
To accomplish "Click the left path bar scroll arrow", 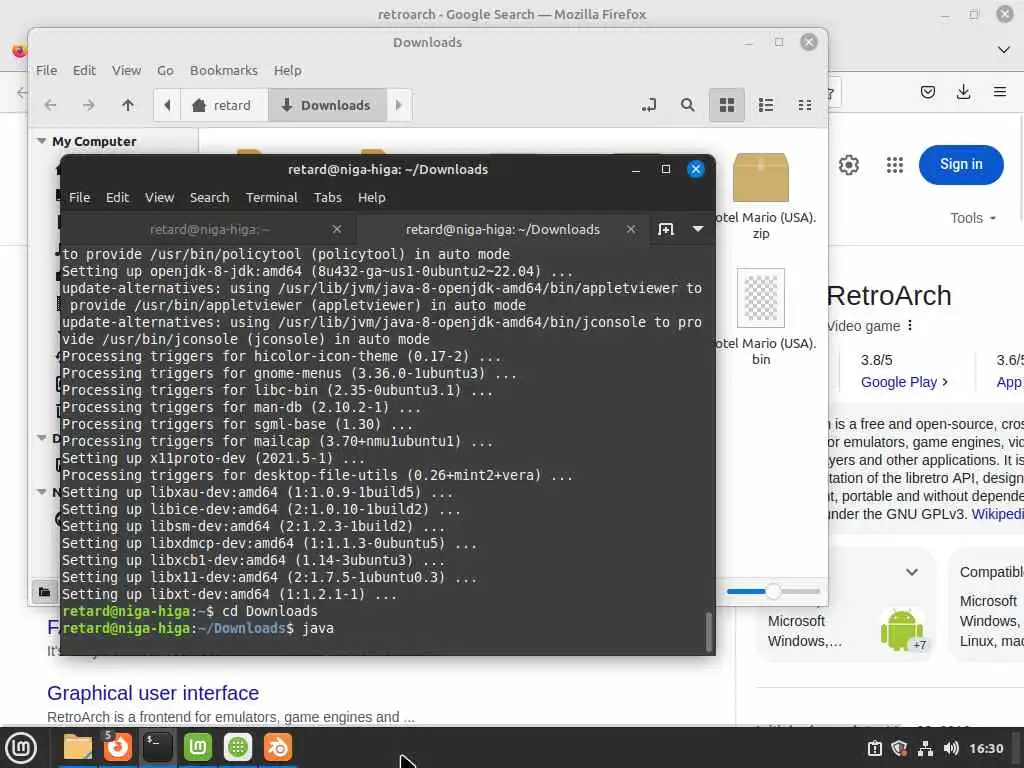I will coord(167,105).
